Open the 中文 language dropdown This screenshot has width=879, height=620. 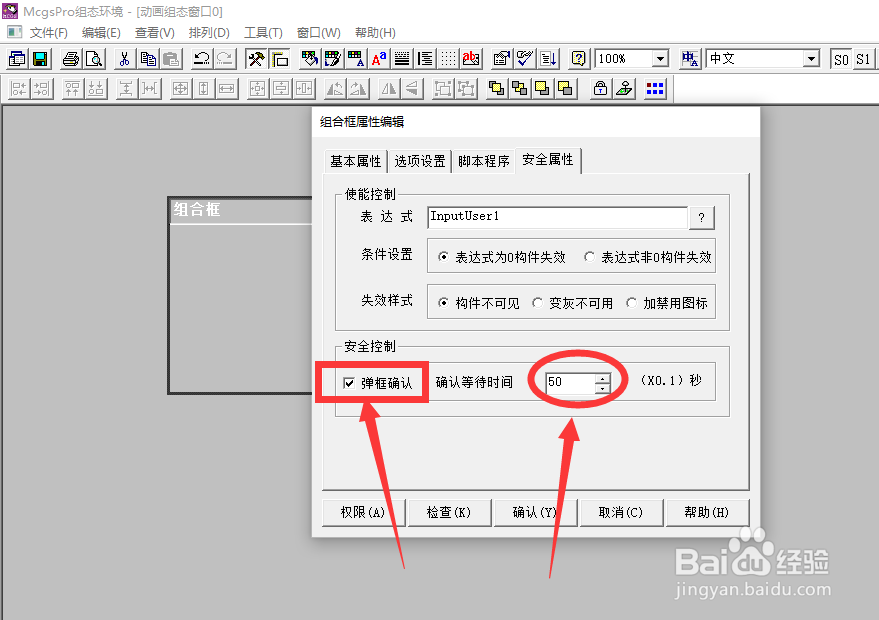click(811, 59)
